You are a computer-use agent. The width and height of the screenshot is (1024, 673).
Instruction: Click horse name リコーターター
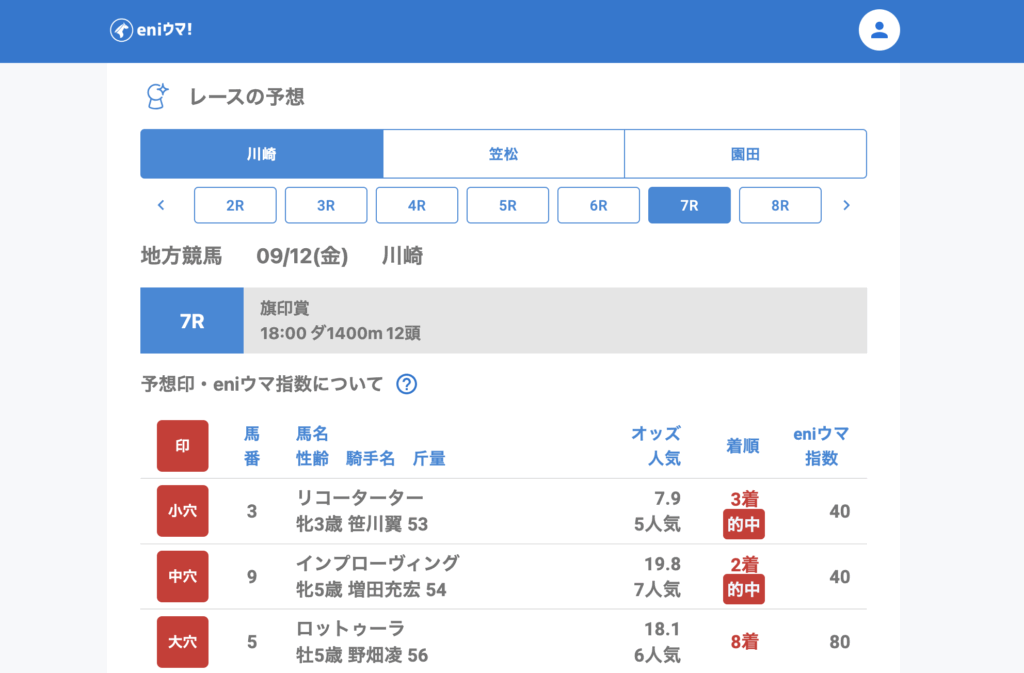coord(360,498)
